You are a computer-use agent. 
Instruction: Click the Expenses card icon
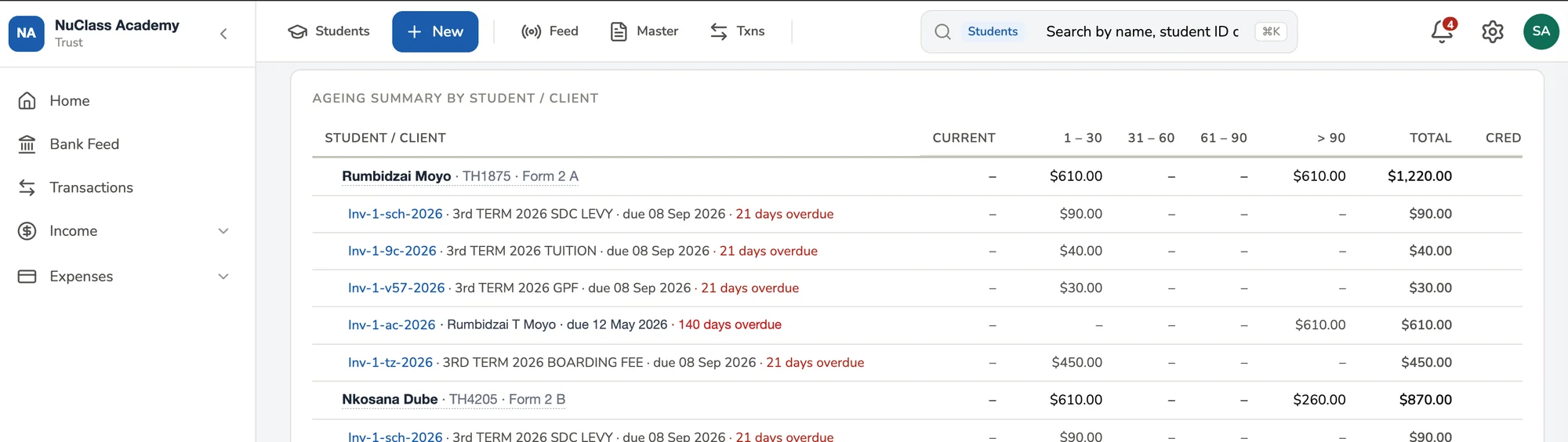pyautogui.click(x=27, y=277)
